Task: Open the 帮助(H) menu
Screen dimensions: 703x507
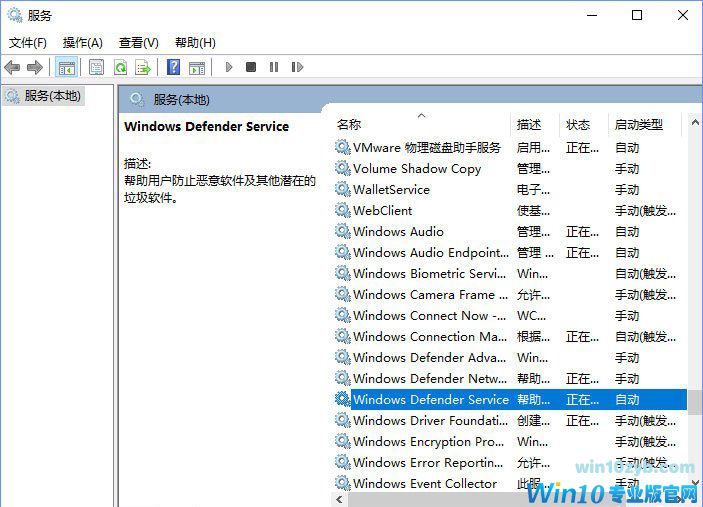Action: [x=195, y=43]
